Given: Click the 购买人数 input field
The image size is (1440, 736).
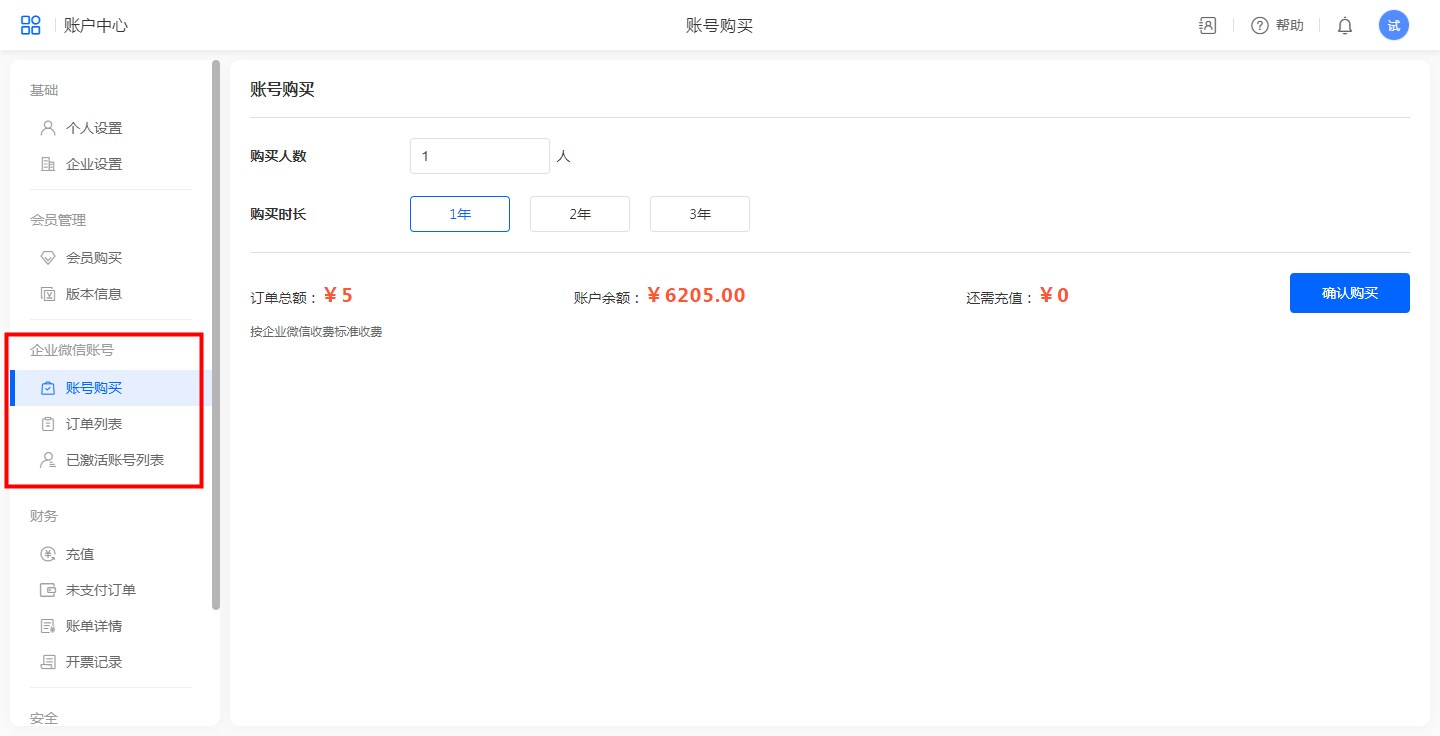Looking at the screenshot, I should (479, 156).
